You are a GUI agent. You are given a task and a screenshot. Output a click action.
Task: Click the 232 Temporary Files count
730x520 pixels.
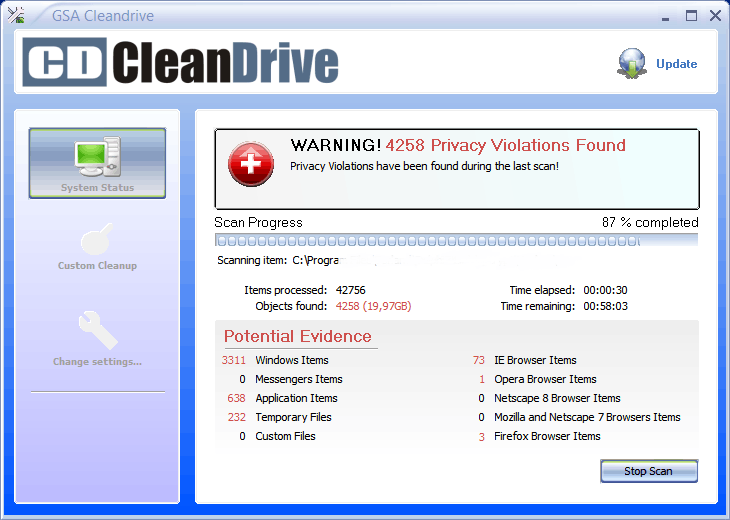point(237,417)
